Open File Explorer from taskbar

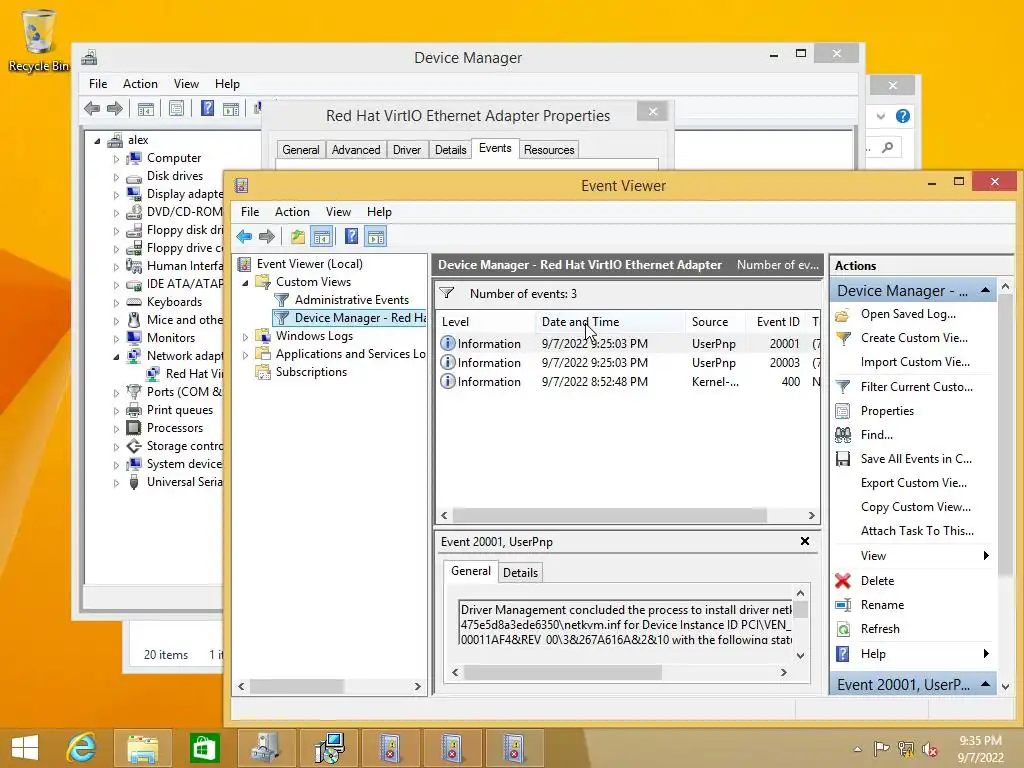tap(142, 748)
